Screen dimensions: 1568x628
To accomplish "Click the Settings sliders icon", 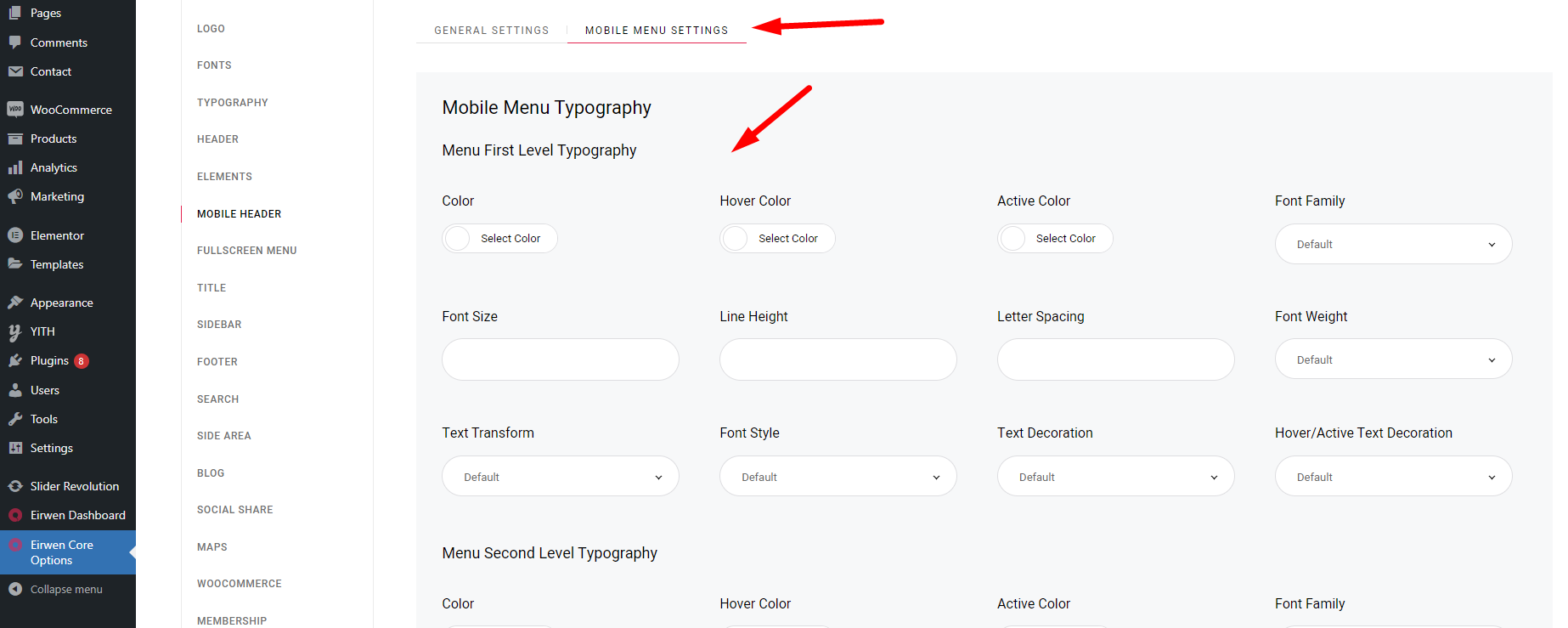I will click(x=15, y=448).
